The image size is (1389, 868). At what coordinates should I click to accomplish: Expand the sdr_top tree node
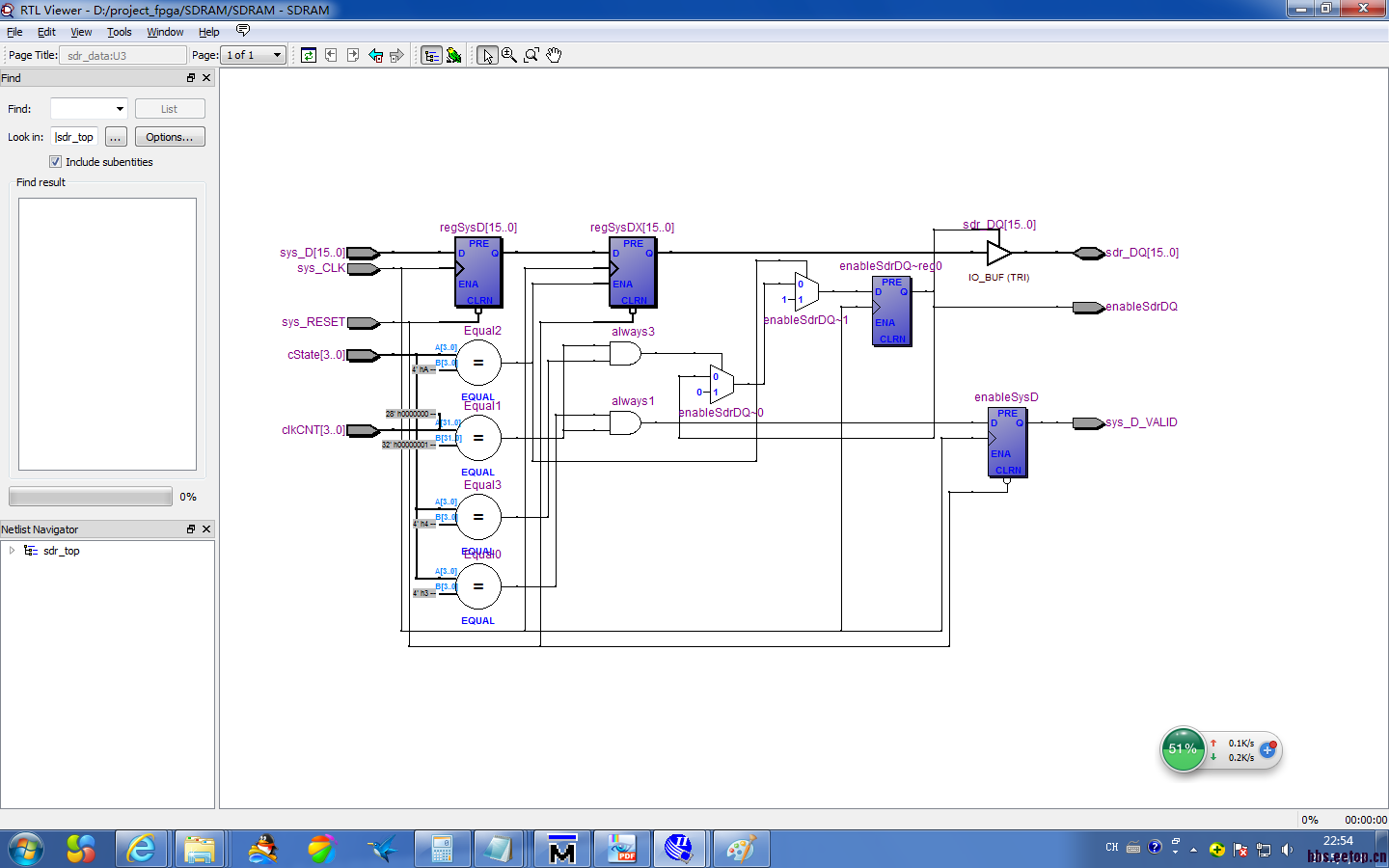pos(12,551)
